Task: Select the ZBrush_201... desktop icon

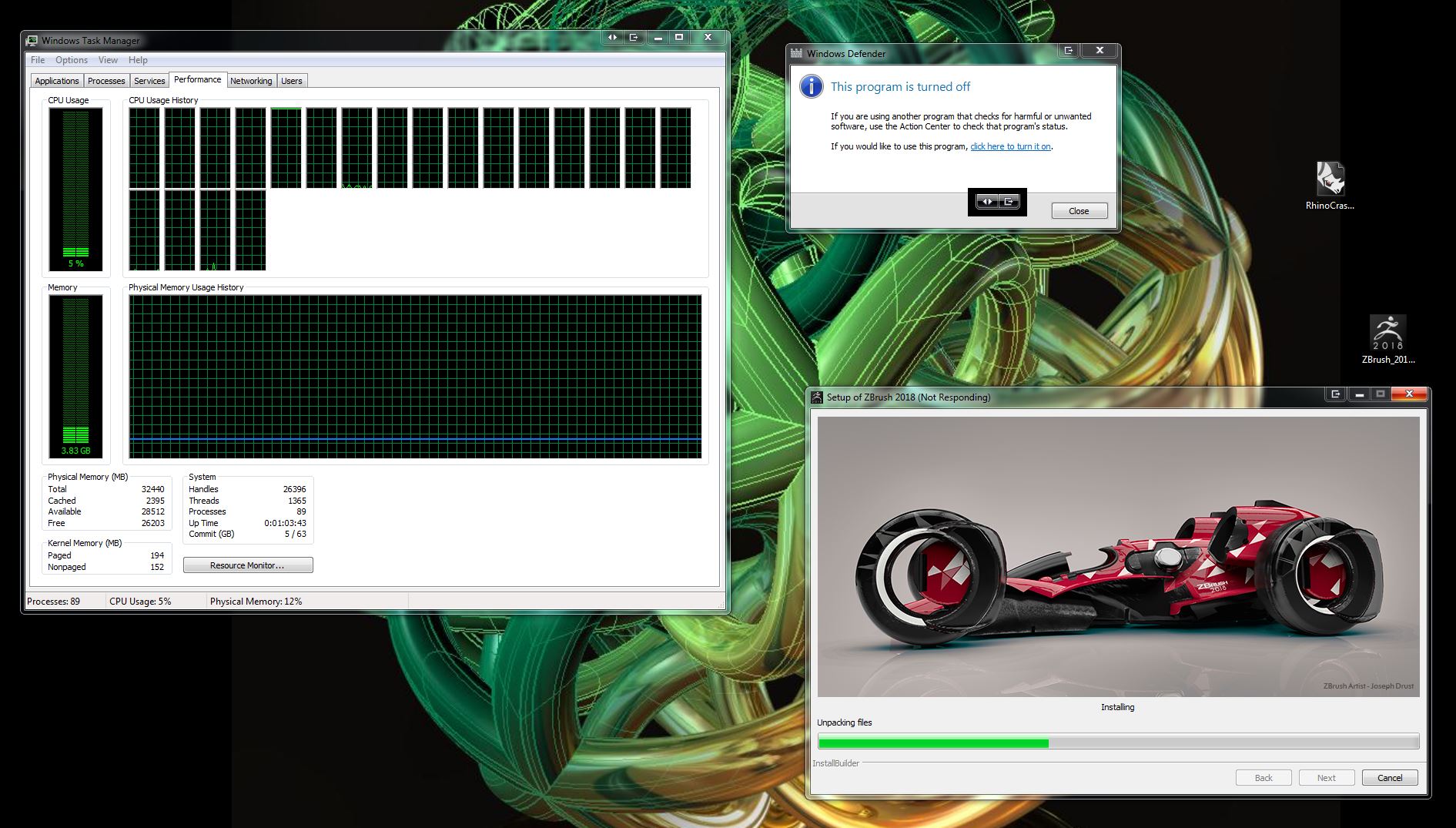Action: tap(1388, 340)
